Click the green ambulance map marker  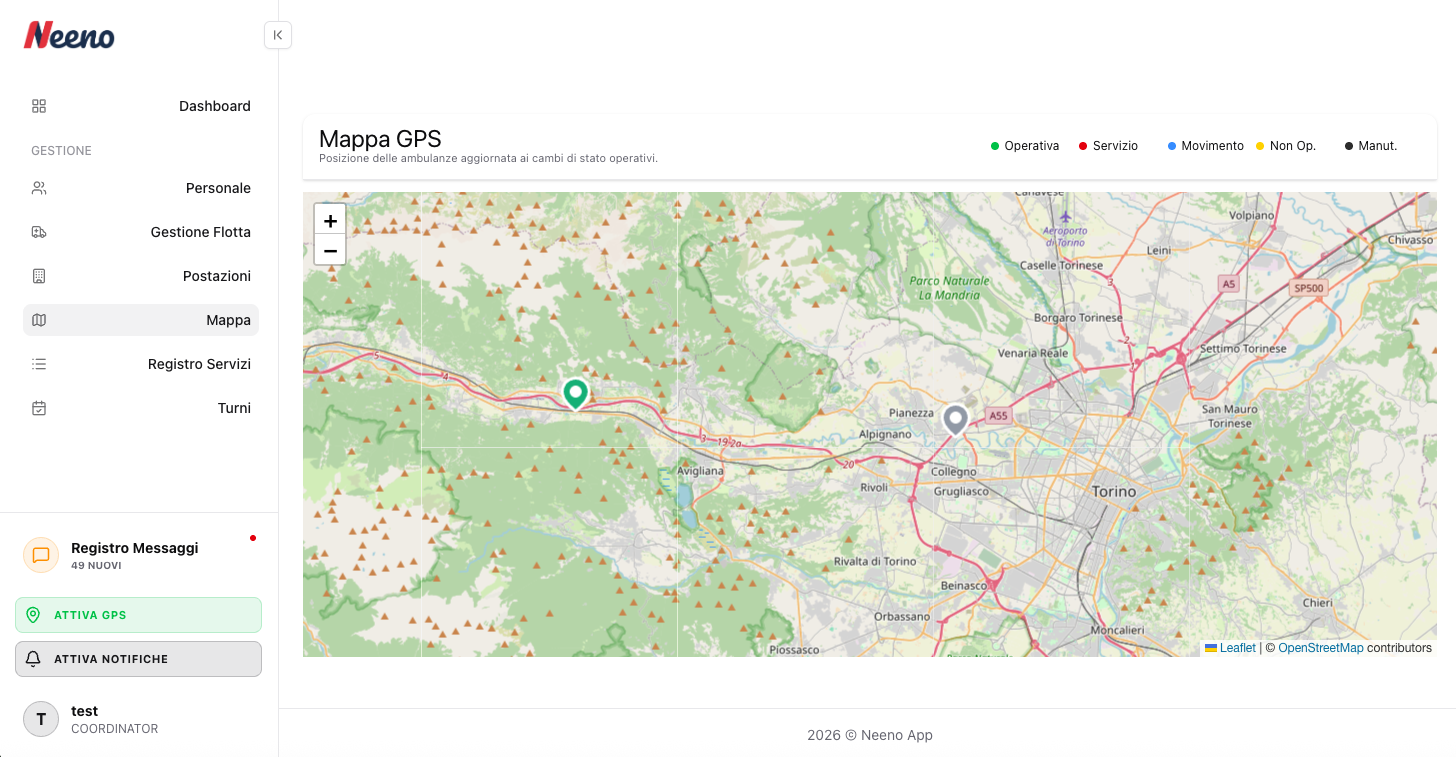pyautogui.click(x=575, y=394)
